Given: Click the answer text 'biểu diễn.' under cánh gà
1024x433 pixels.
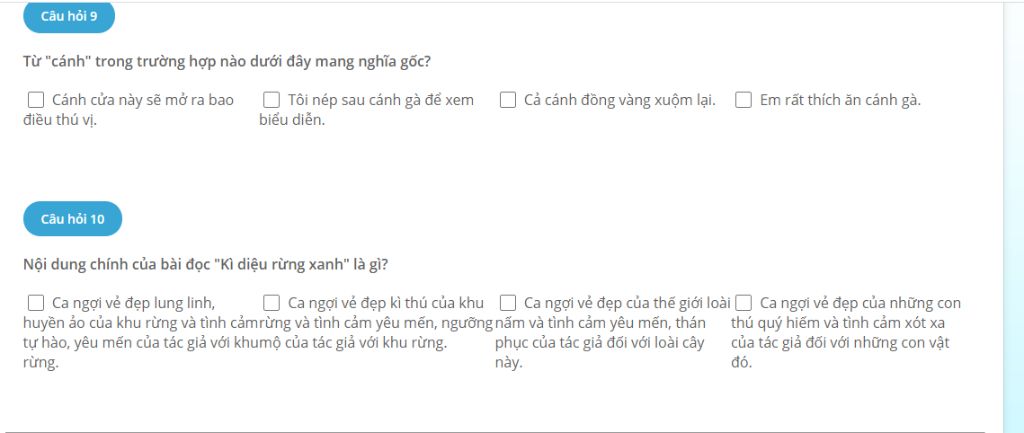Looking at the screenshot, I should point(292,121).
